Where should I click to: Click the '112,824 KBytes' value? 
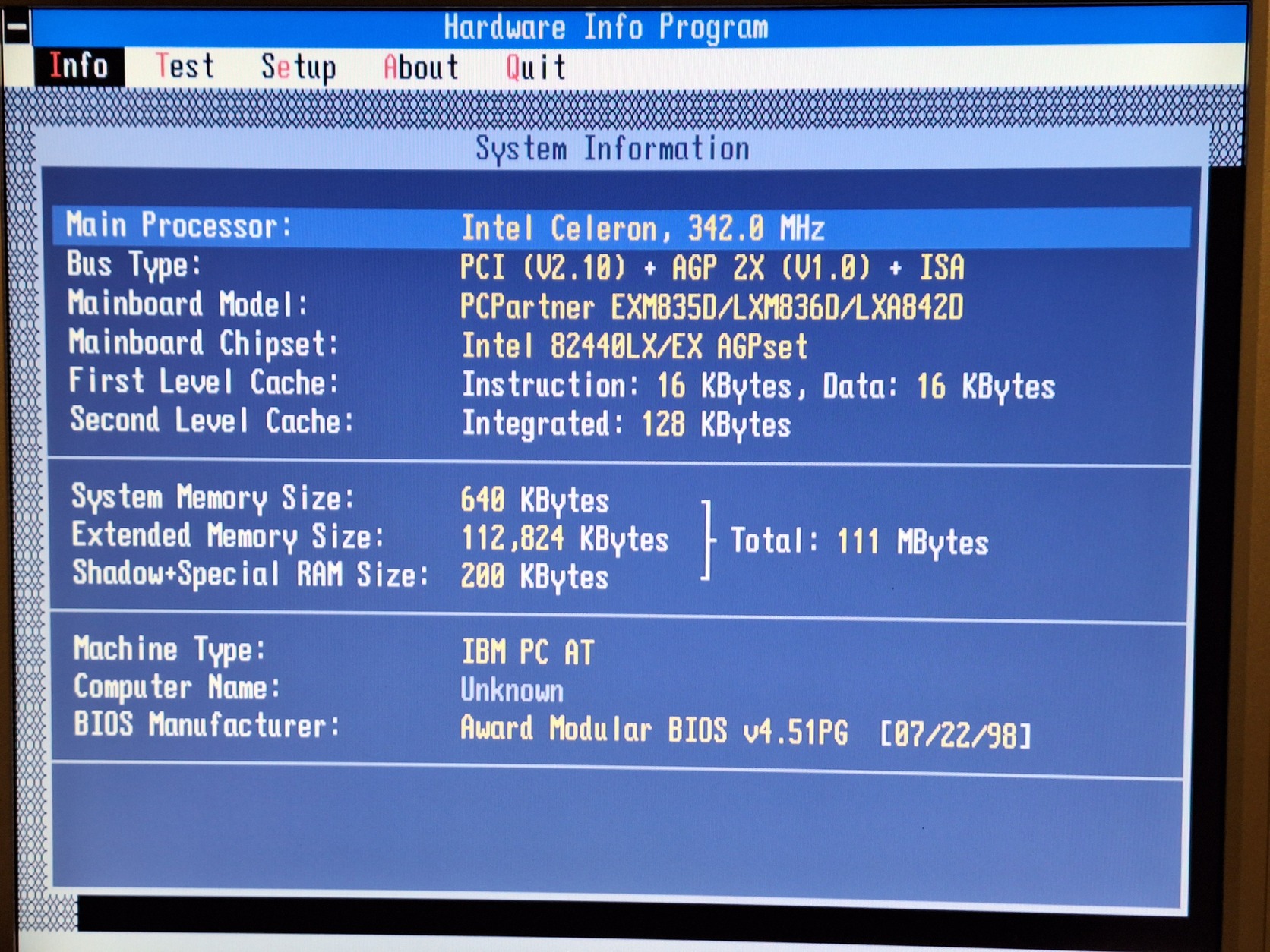pos(565,539)
